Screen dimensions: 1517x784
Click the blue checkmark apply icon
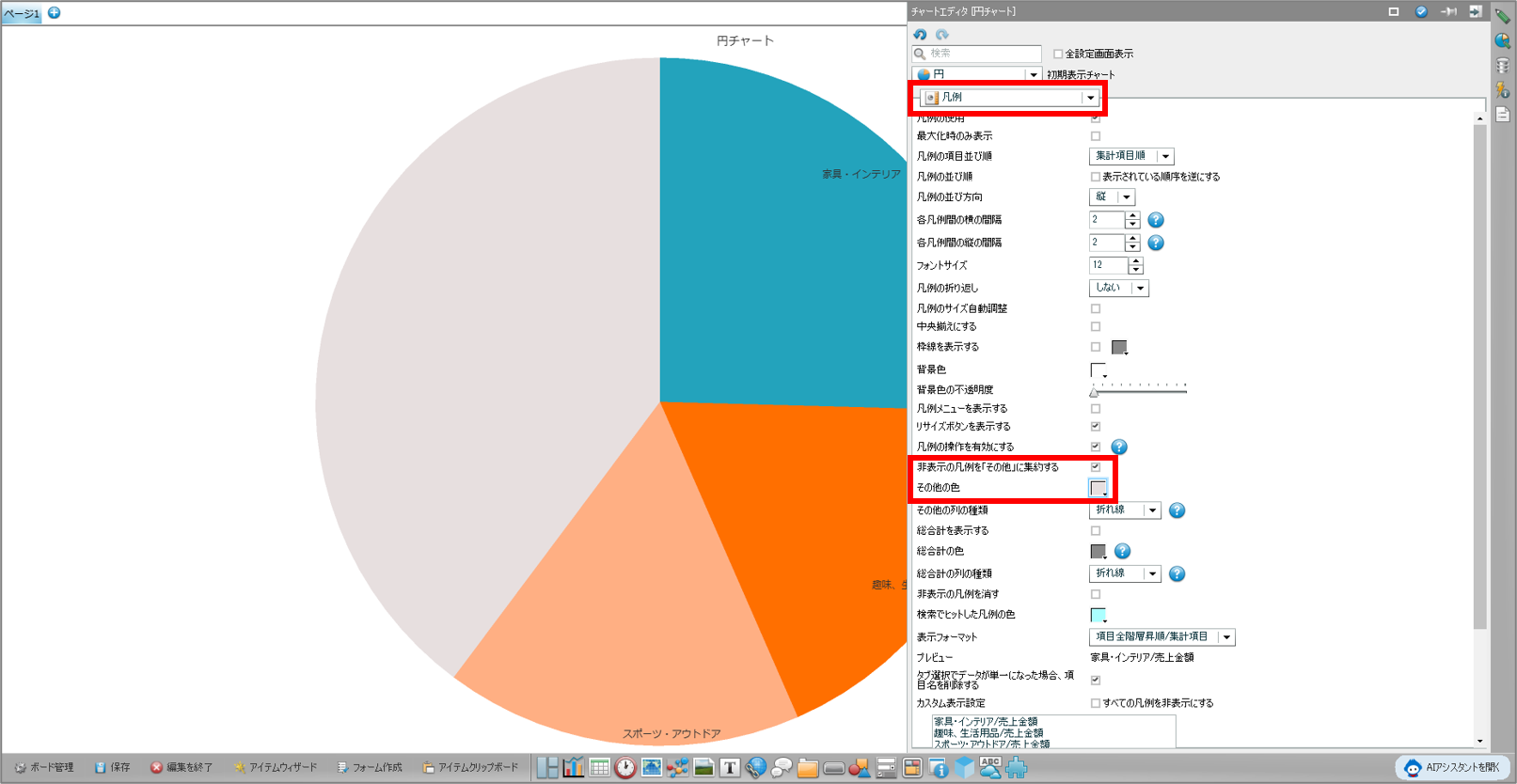point(1421,11)
